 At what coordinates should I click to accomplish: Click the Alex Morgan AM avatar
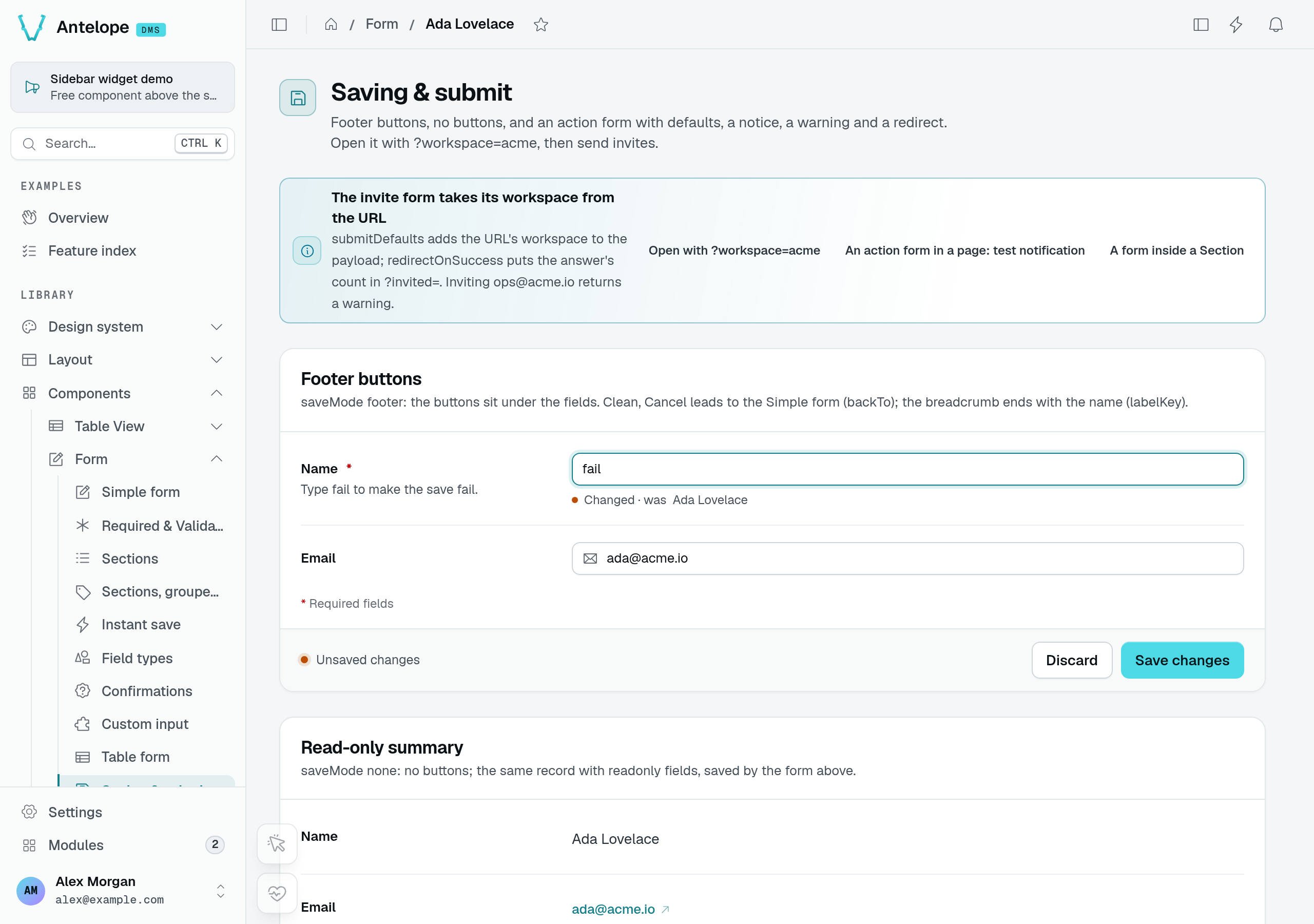31,890
